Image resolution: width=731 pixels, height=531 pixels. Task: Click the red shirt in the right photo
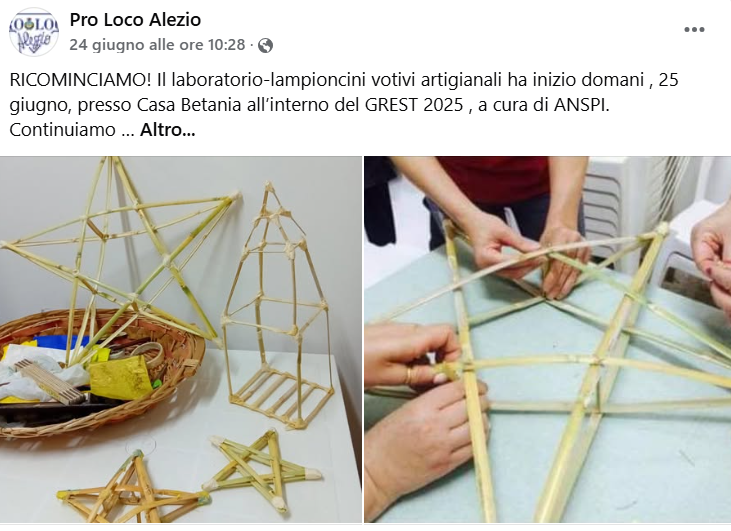tap(493, 179)
